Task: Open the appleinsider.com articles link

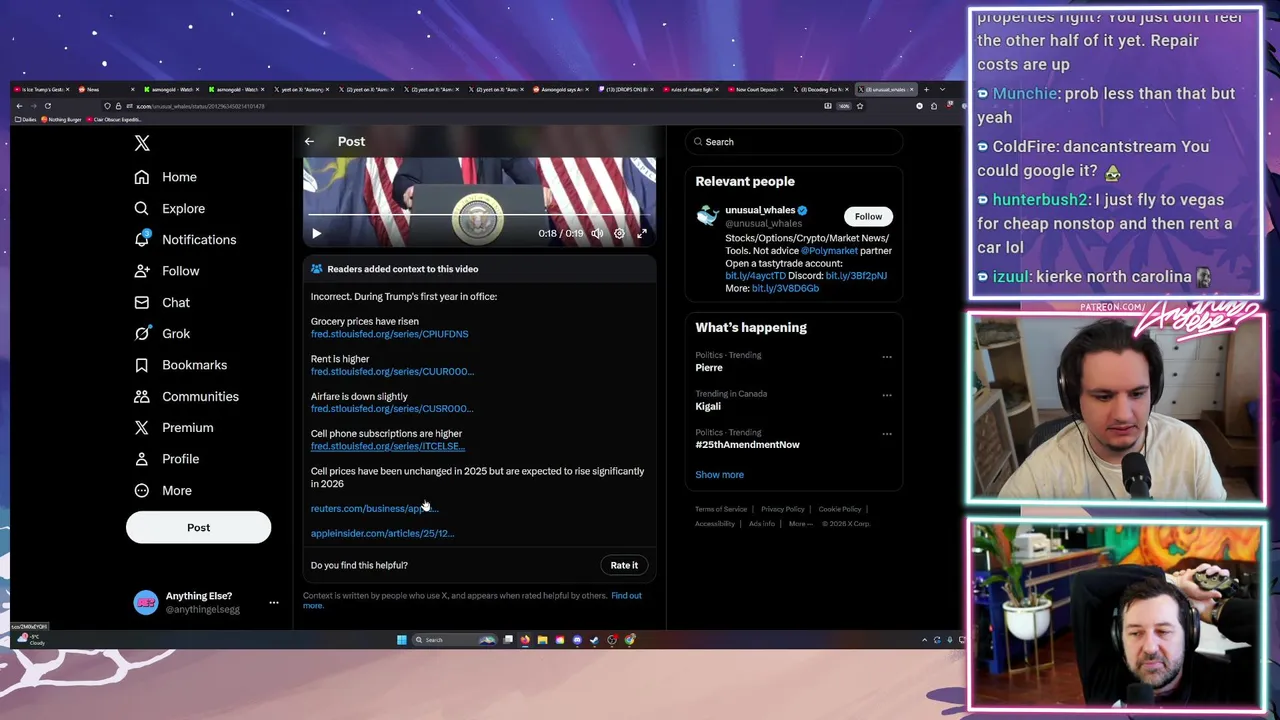Action: click(x=382, y=533)
